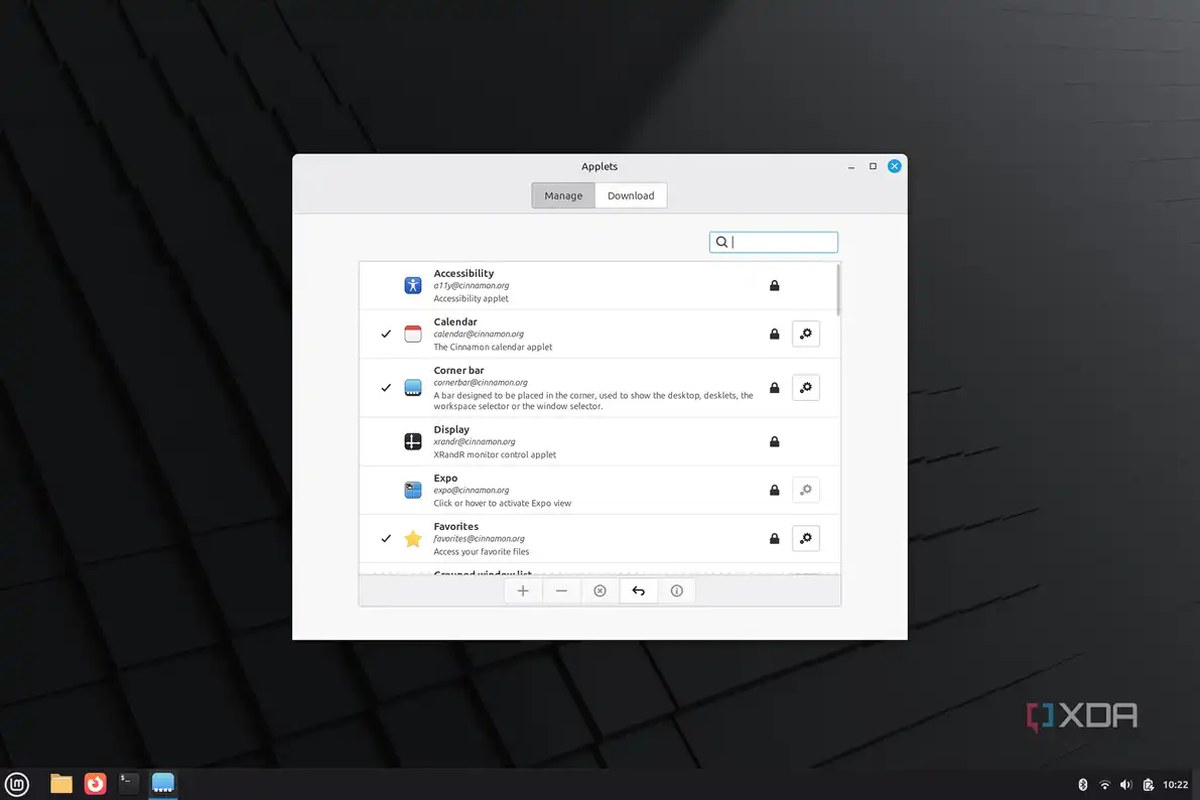This screenshot has height=800, width=1200.
Task: Click the text favorites@cinnamon.org
Action: pos(480,539)
